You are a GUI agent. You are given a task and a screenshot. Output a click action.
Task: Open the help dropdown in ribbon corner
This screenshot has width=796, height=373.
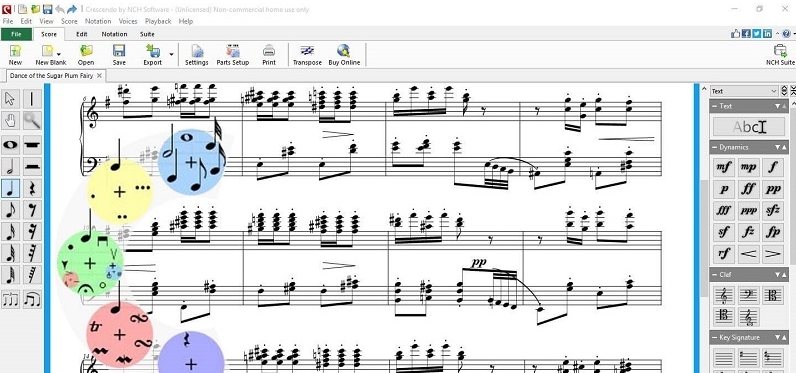794,33
